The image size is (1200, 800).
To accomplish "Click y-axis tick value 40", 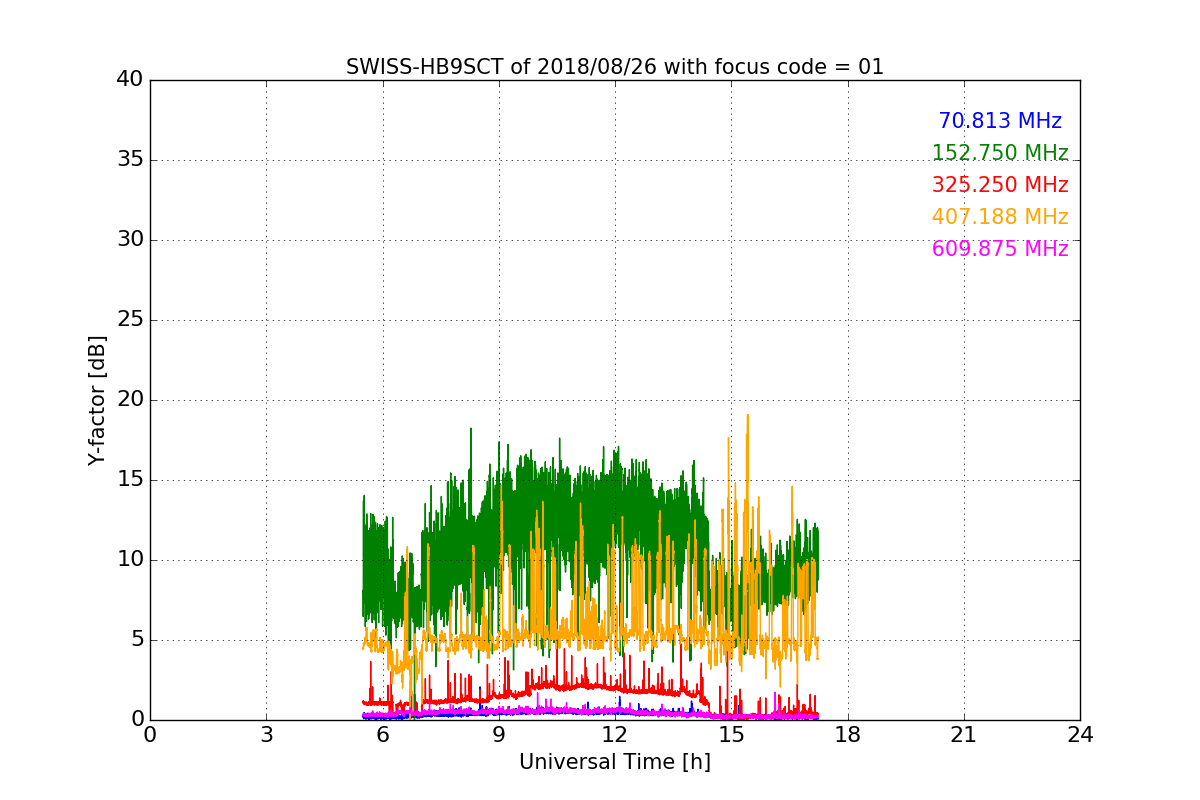I will (x=130, y=80).
